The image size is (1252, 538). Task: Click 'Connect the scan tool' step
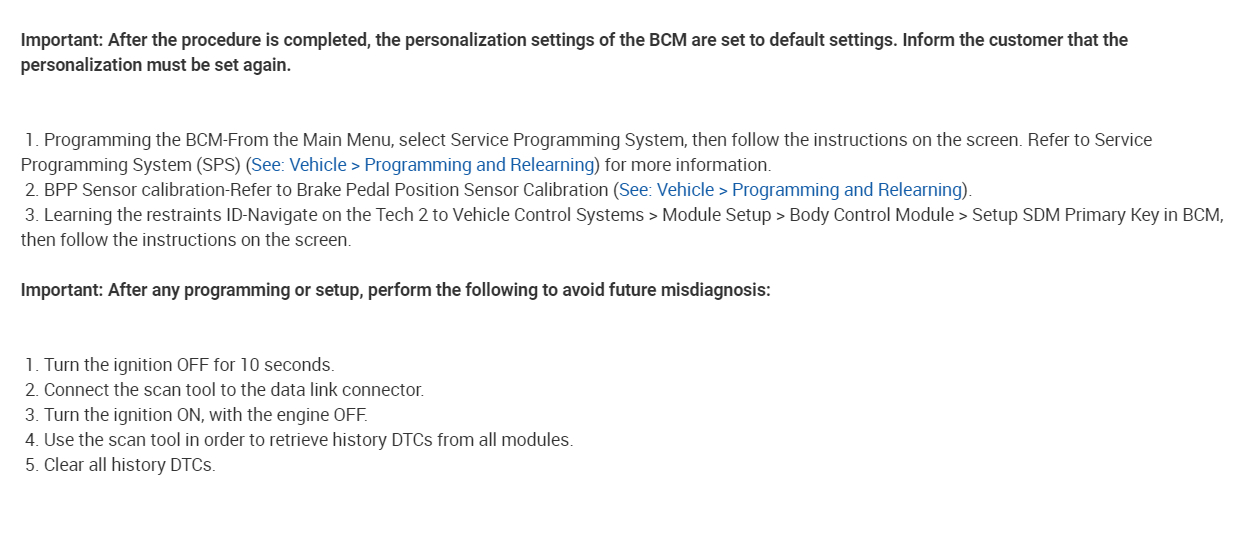point(233,390)
